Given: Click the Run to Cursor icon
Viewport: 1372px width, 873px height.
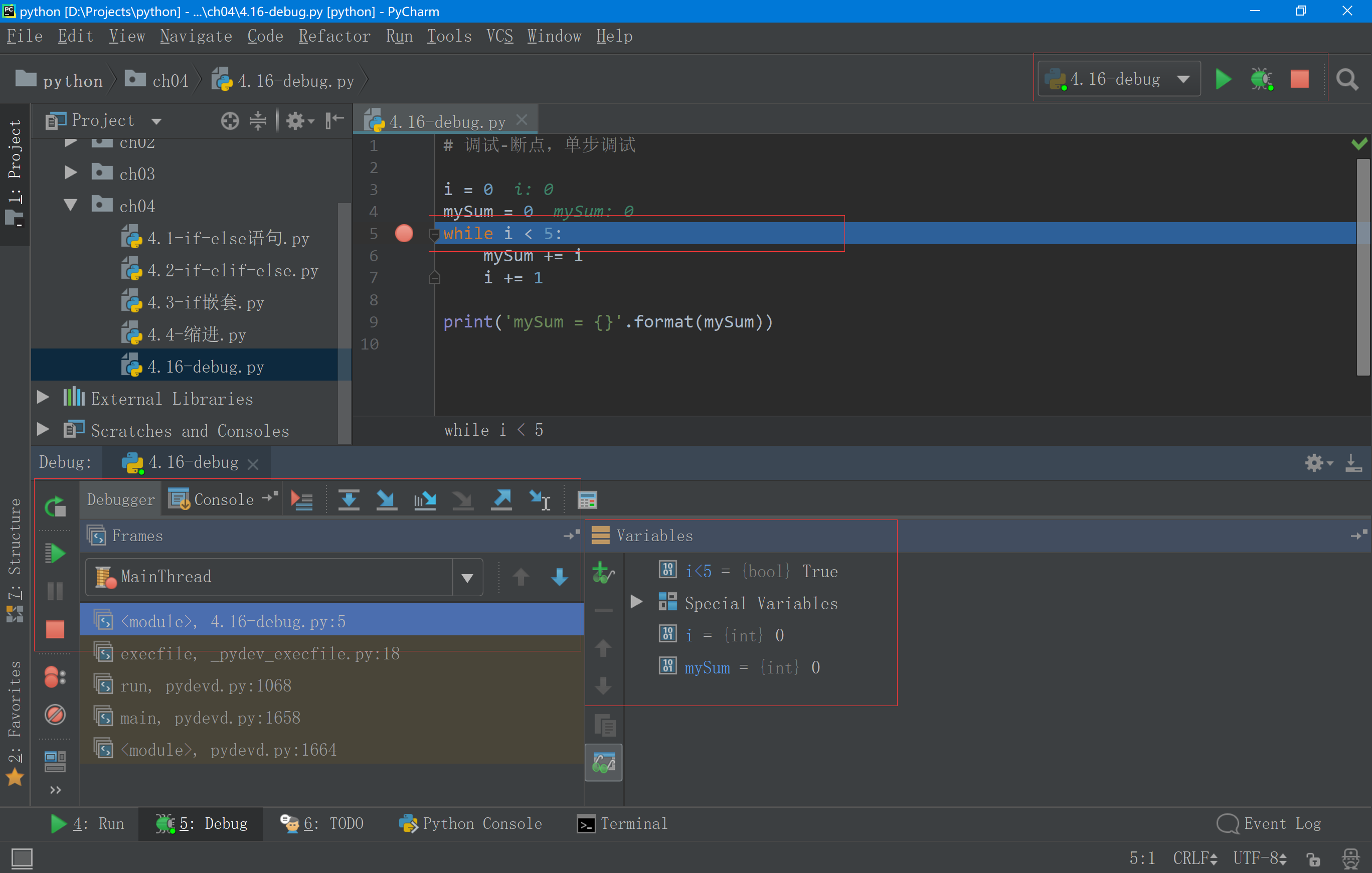Looking at the screenshot, I should [x=539, y=500].
